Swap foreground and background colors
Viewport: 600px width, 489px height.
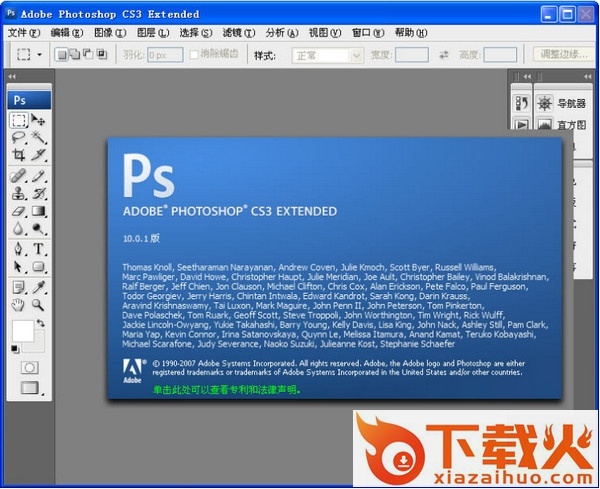40,323
